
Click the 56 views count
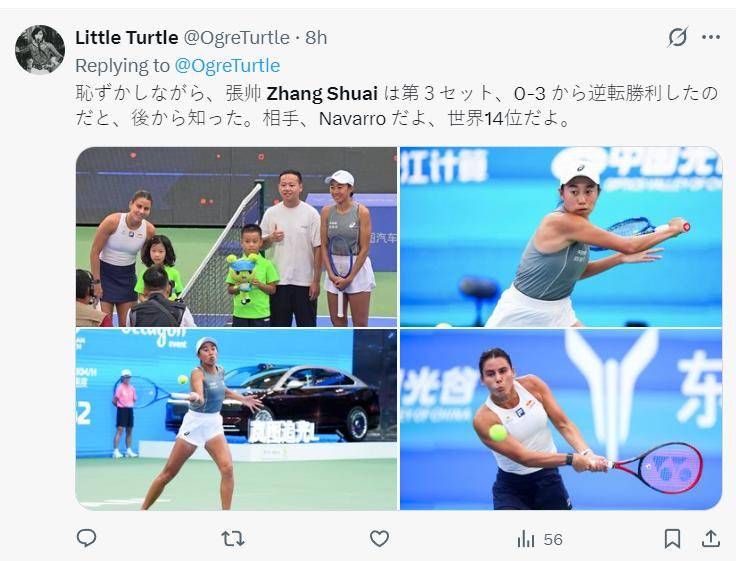[x=553, y=539]
